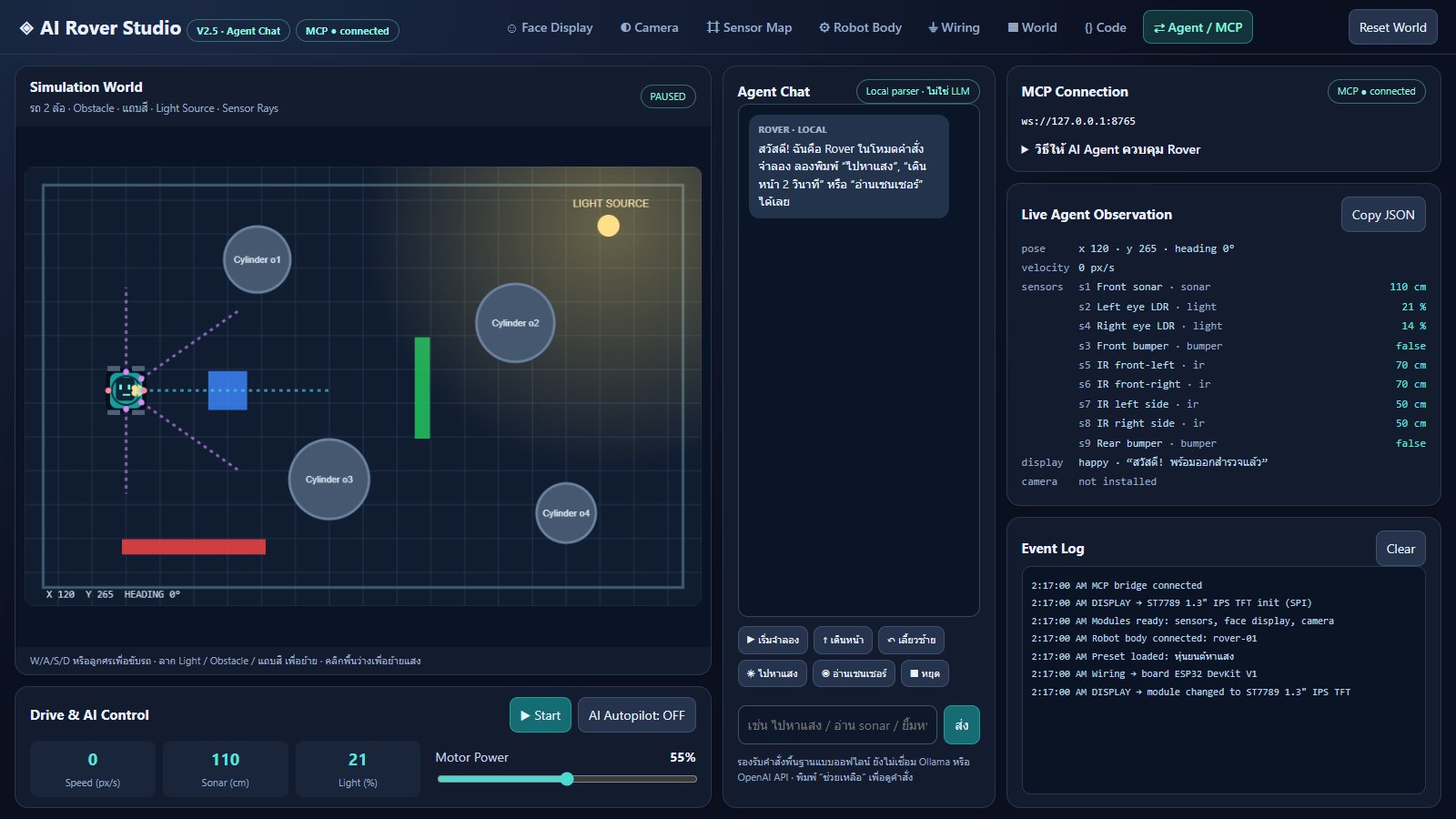Image resolution: width=1456 pixels, height=819 pixels.
Task: Click the Reset World button
Action: [1392, 27]
